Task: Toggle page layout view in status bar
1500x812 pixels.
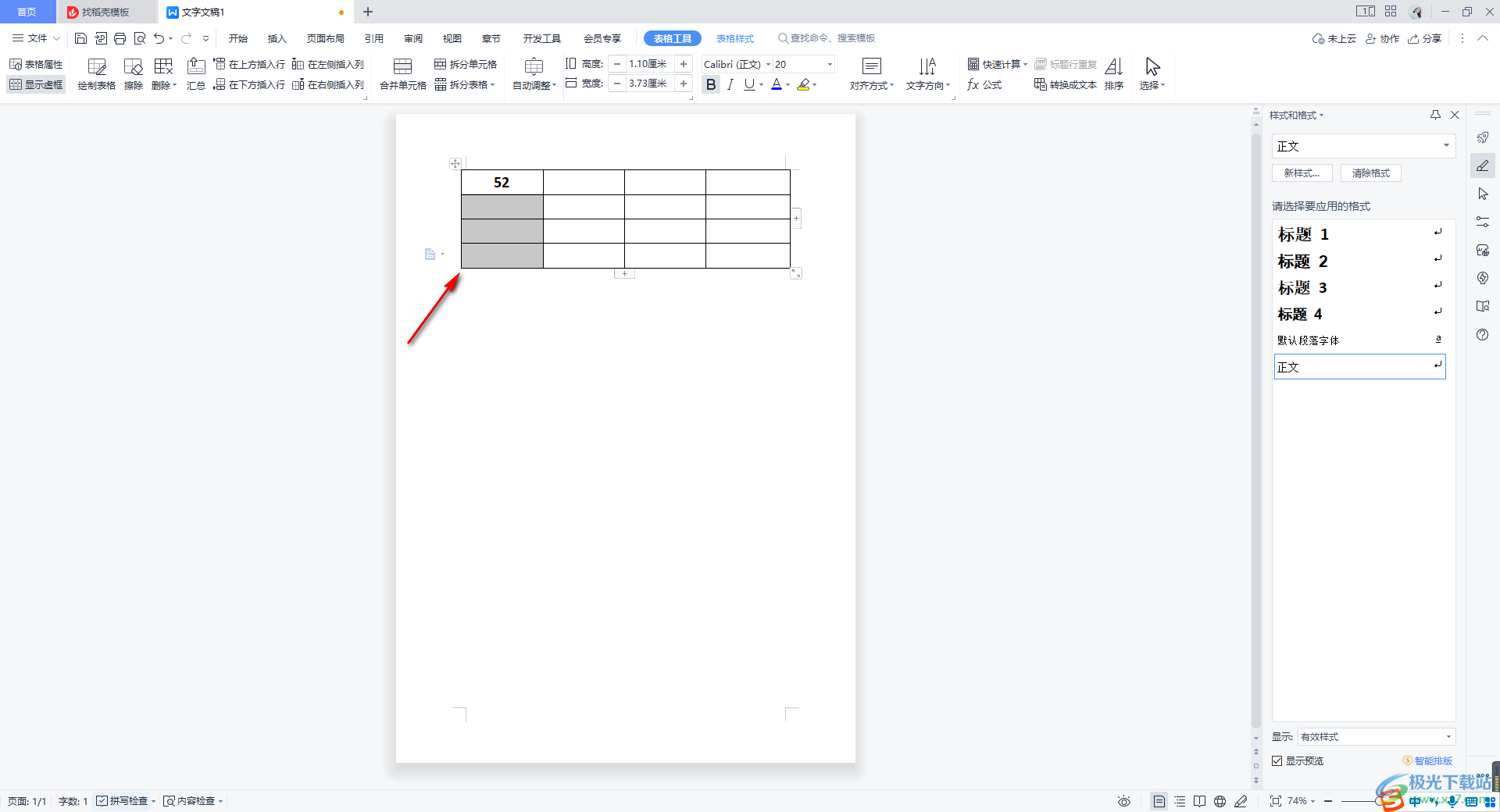Action: pos(1159,801)
